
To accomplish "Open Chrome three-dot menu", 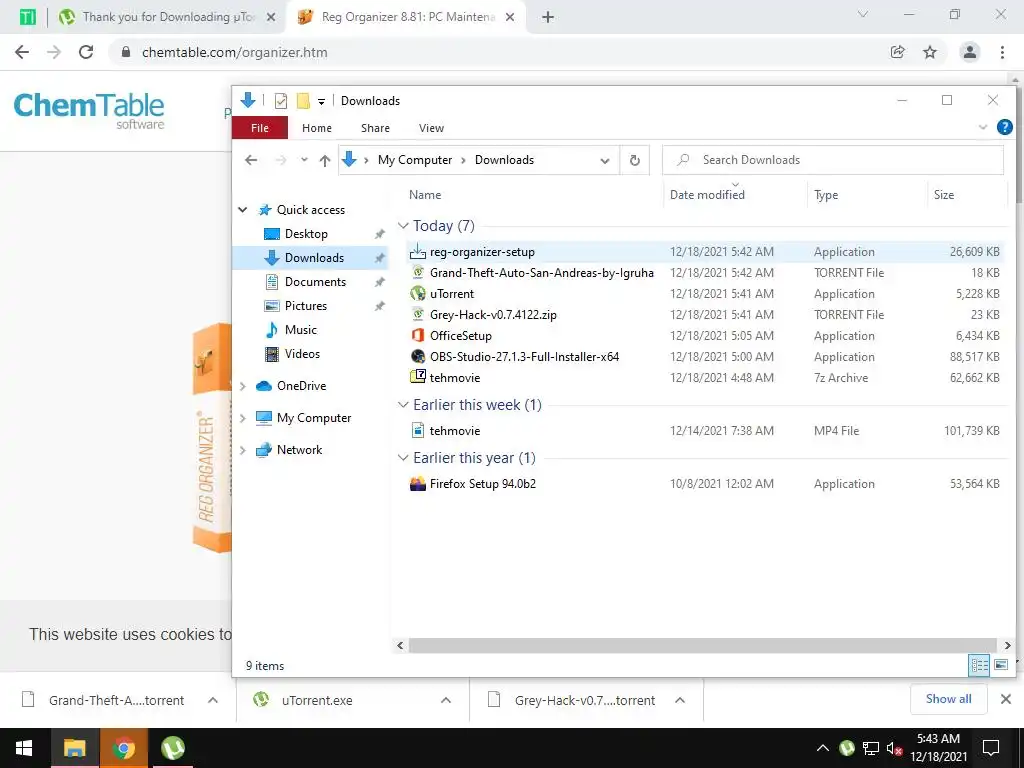I will click(x=1002, y=52).
